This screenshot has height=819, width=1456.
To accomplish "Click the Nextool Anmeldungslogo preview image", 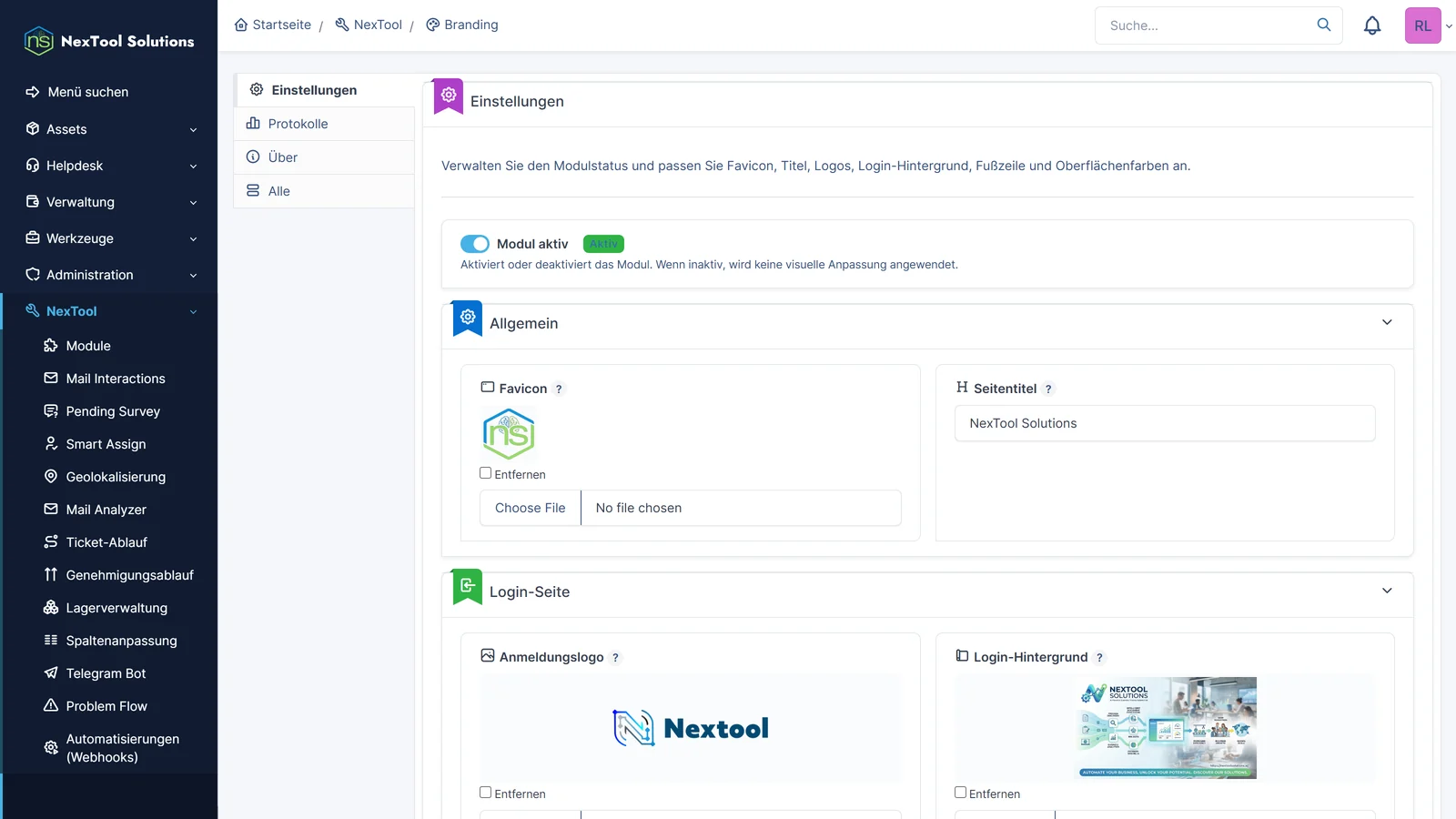I will pyautogui.click(x=690, y=728).
